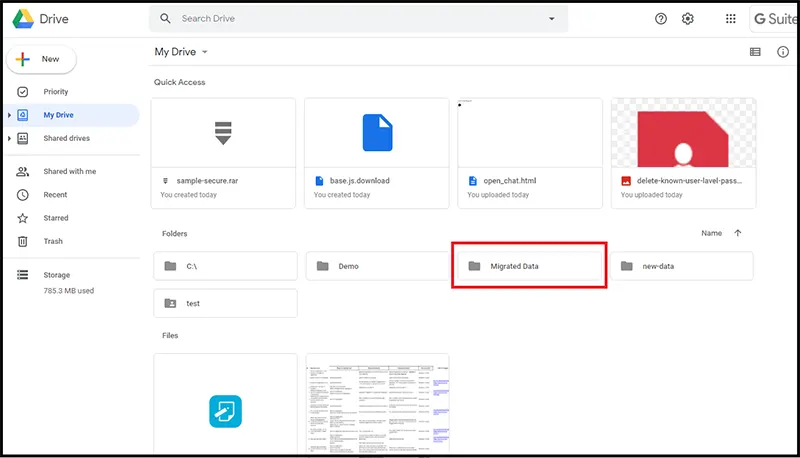This screenshot has height=458, width=800.
Task: Click the Recent clock icon
Action: tap(22, 195)
